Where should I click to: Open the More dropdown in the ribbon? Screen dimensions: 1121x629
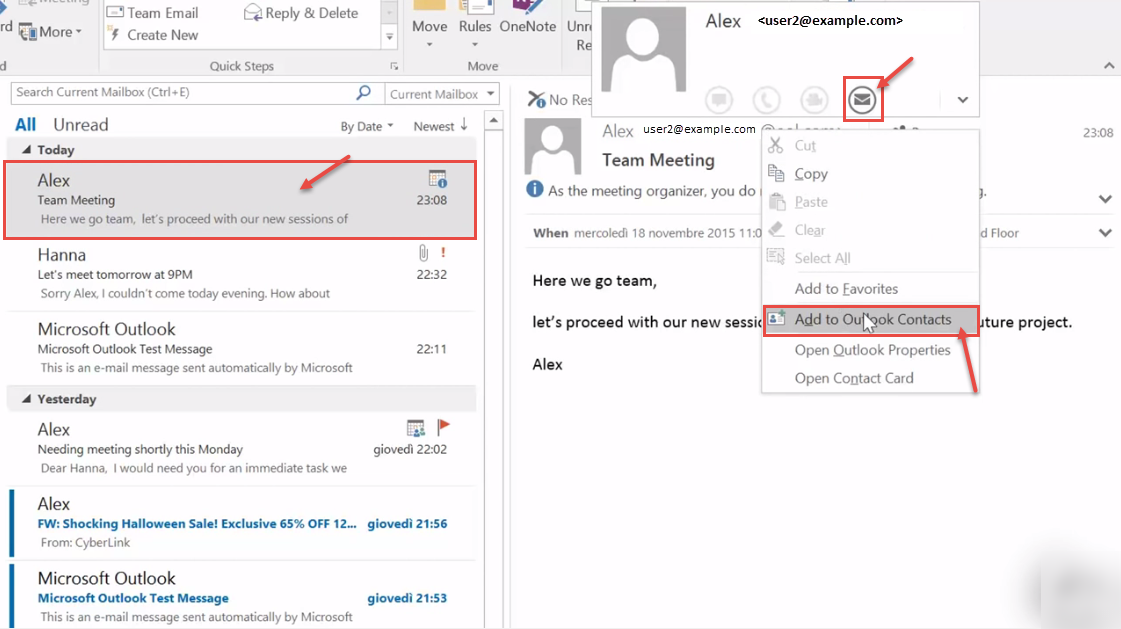(51, 32)
